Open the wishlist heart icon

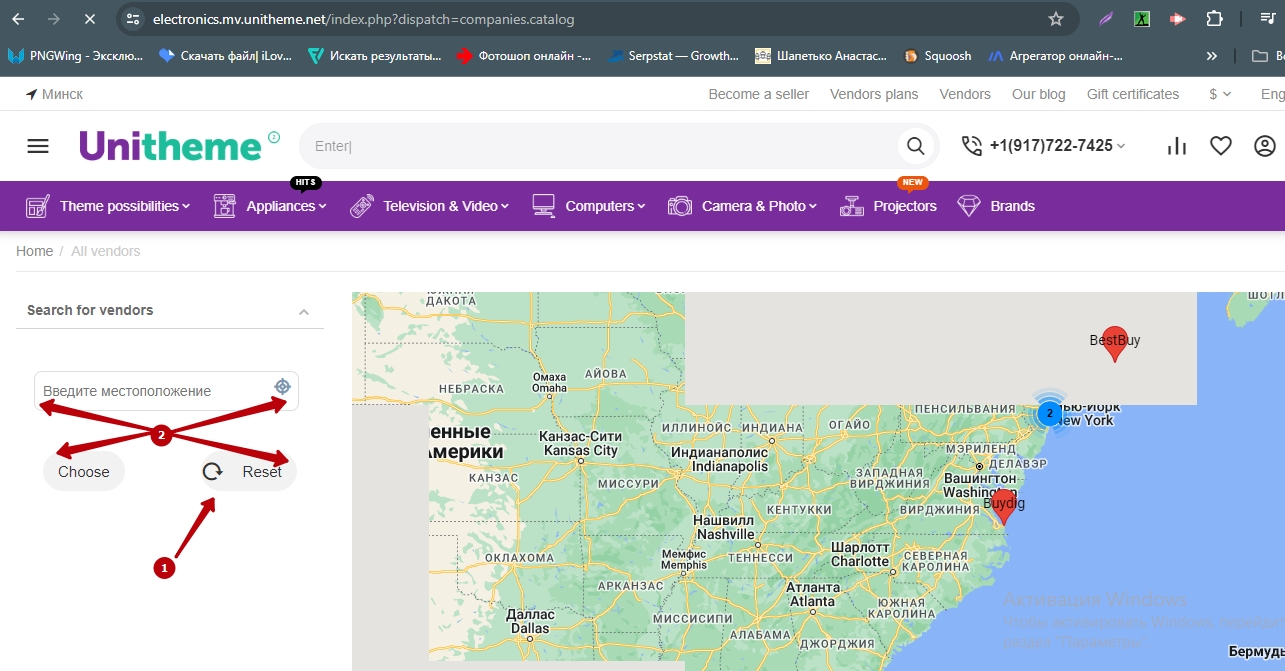point(1220,146)
